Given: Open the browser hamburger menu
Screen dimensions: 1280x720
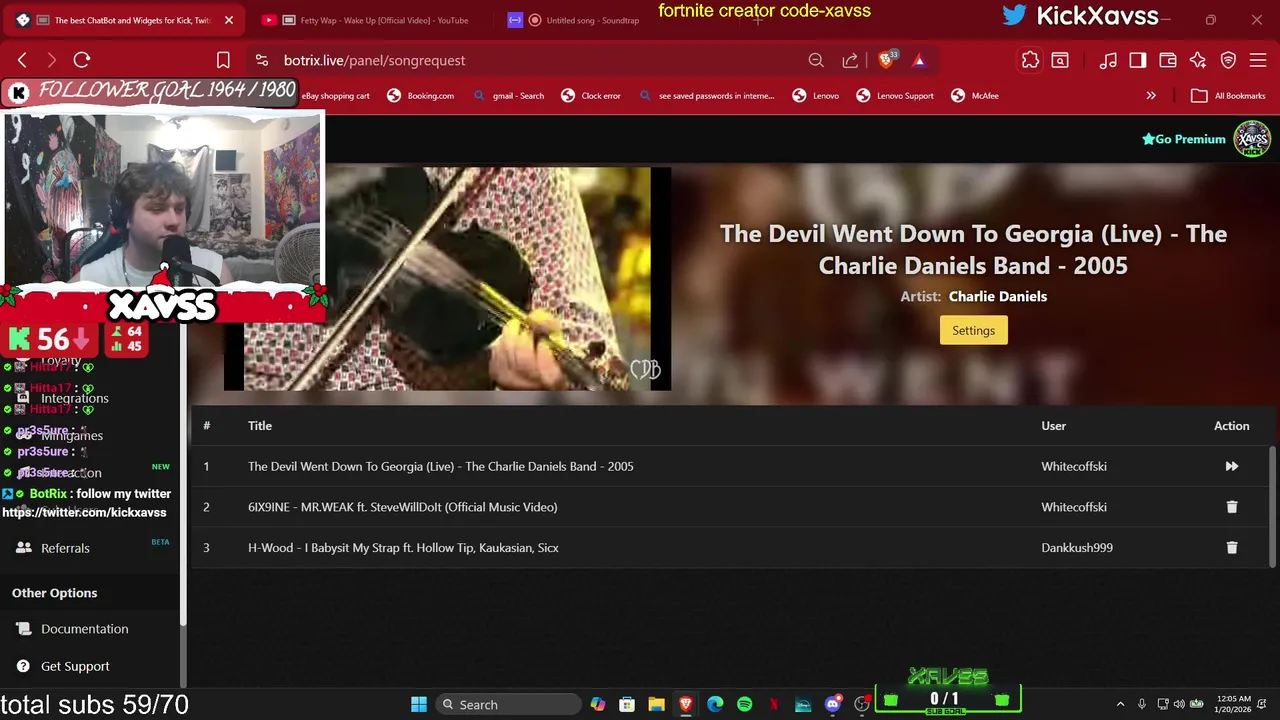Looking at the screenshot, I should (x=1258, y=60).
